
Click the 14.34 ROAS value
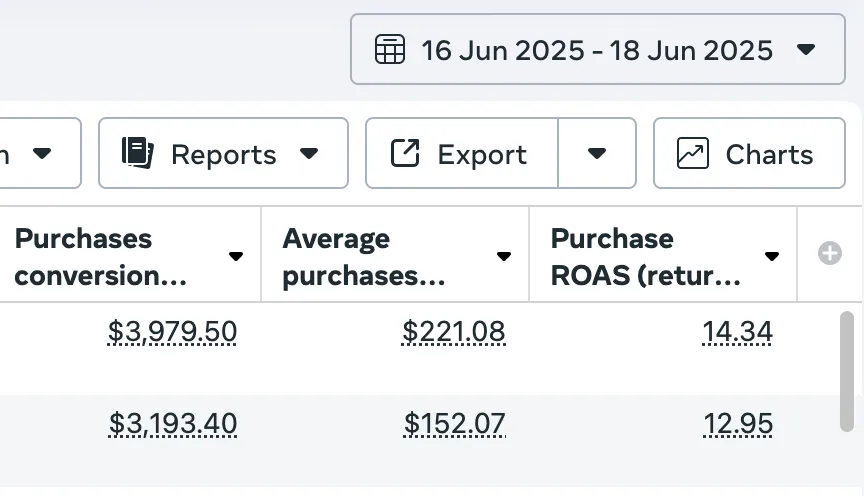[737, 331]
